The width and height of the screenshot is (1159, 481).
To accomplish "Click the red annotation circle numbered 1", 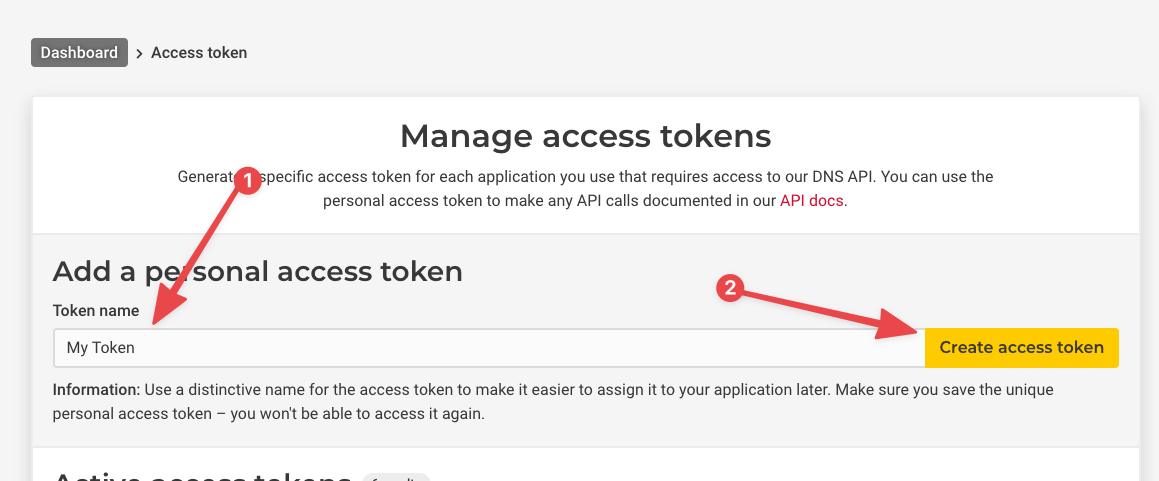I will tap(248, 181).
